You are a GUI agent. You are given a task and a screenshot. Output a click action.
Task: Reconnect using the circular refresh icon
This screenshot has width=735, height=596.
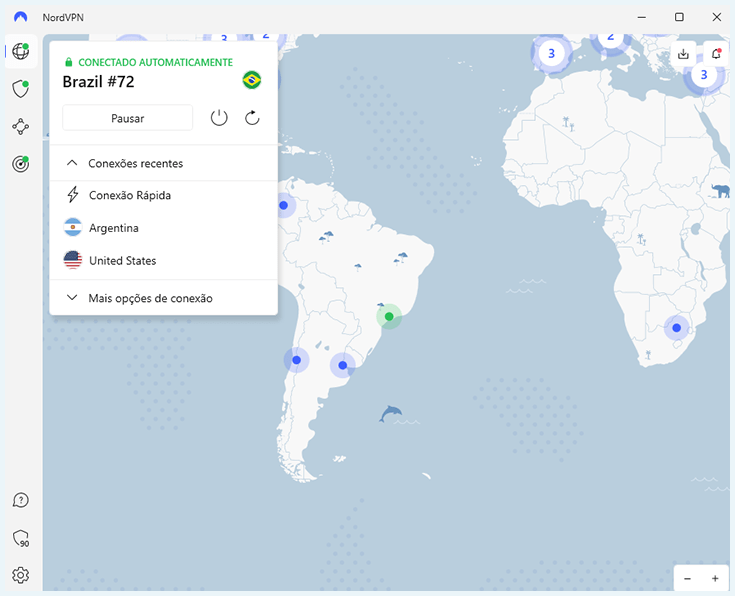[x=252, y=118]
